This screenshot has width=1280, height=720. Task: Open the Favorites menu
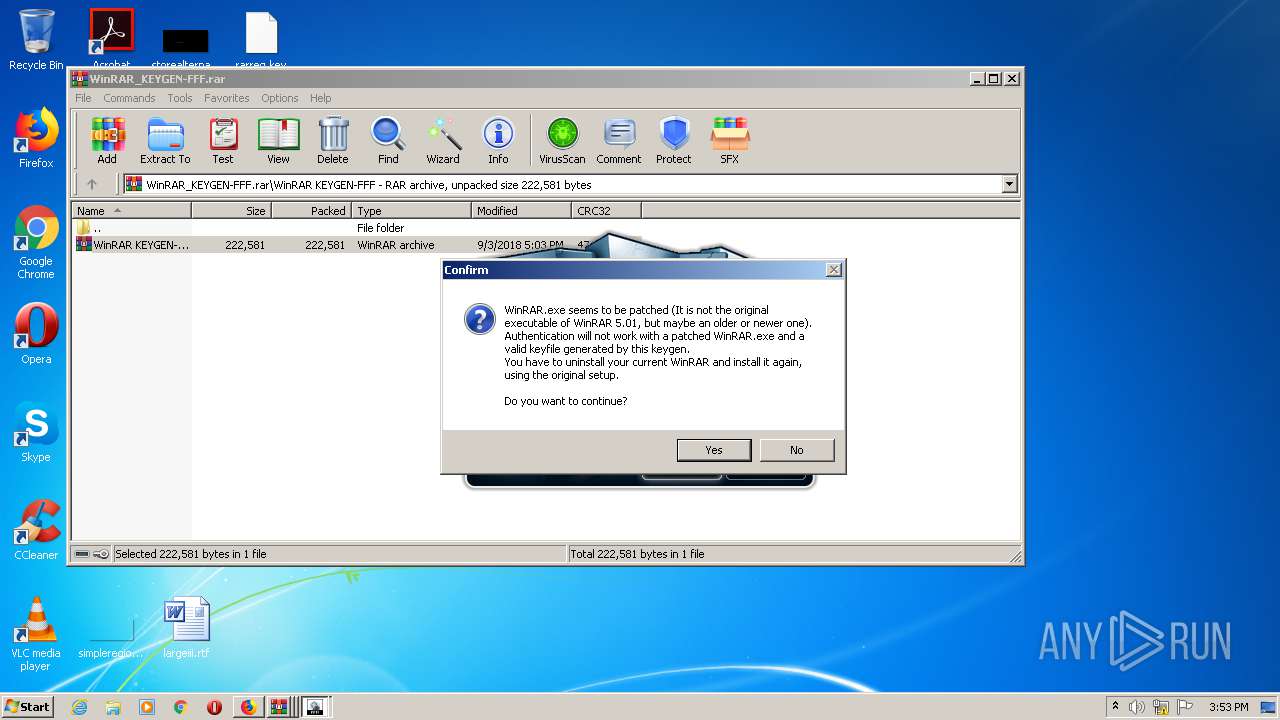point(227,98)
